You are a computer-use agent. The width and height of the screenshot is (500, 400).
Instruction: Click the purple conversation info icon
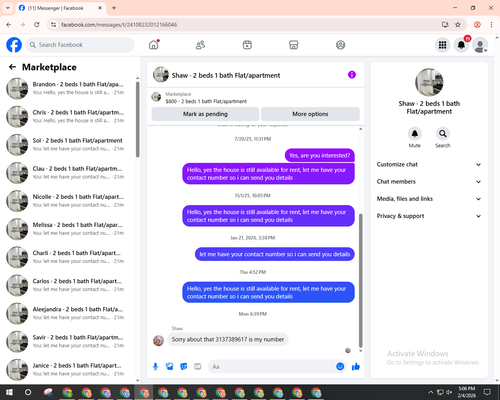pos(352,75)
